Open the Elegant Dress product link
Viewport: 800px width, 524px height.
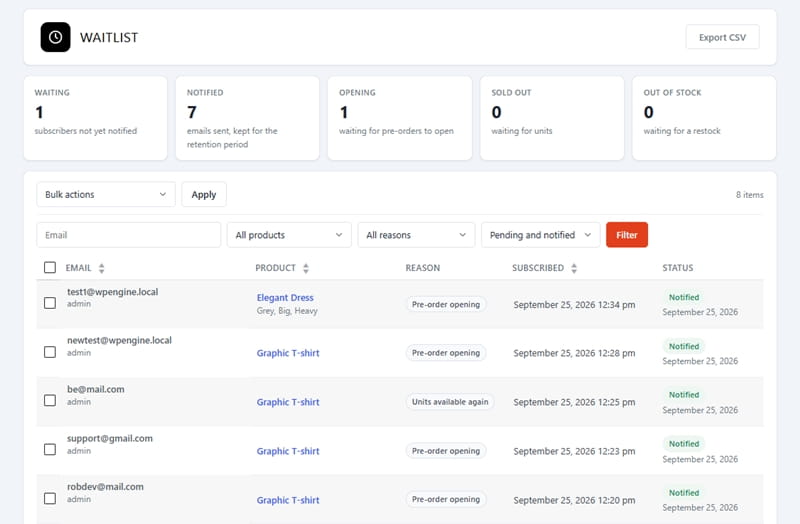pos(285,297)
